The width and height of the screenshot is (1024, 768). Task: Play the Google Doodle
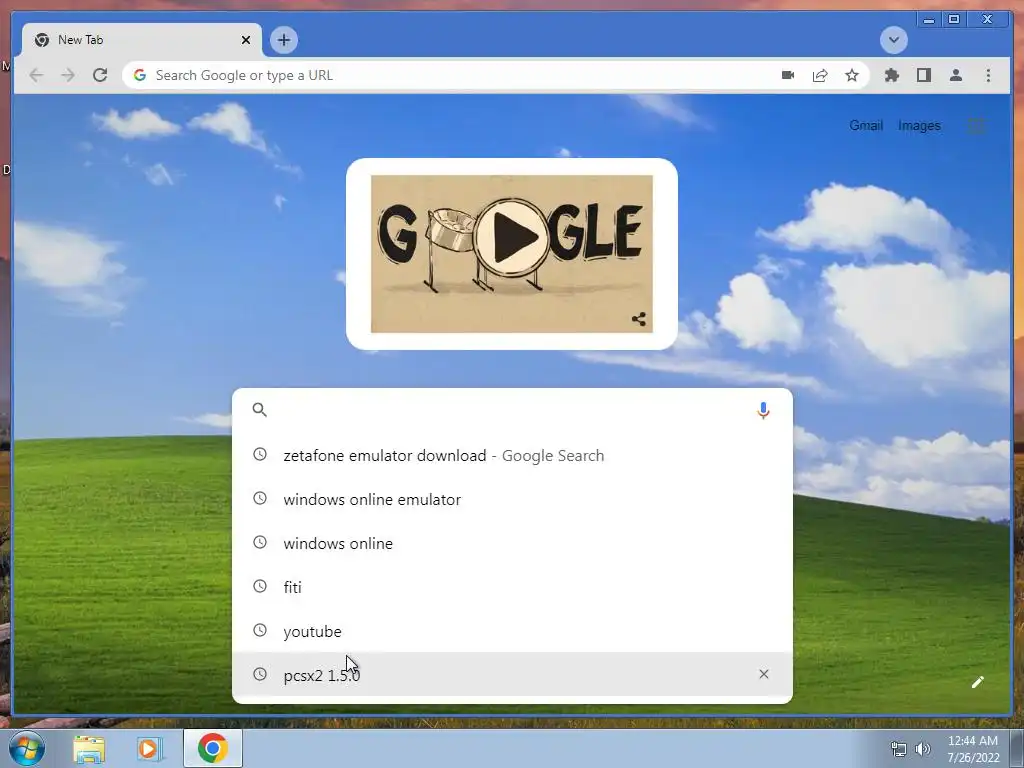pos(511,237)
